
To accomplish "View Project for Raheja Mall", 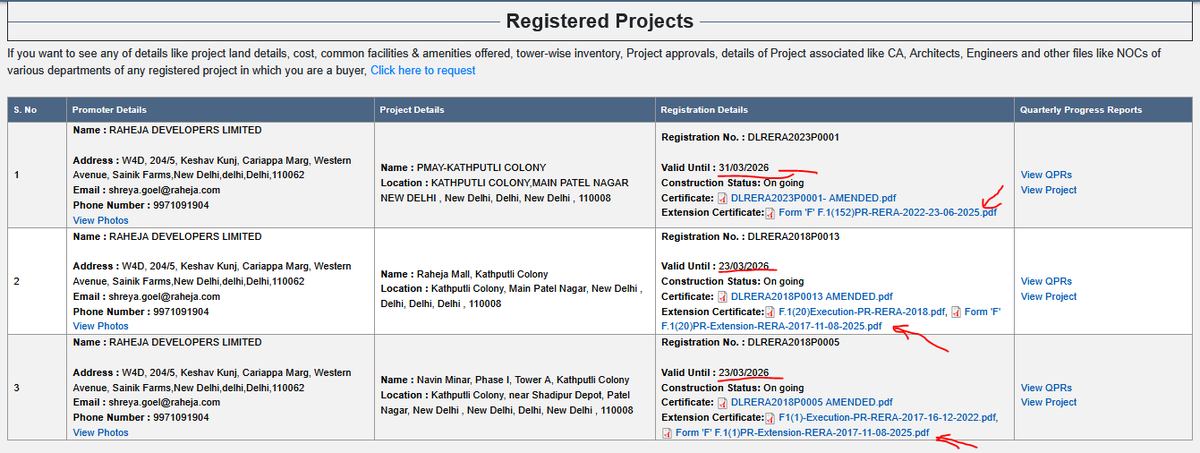I will click(x=1048, y=296).
